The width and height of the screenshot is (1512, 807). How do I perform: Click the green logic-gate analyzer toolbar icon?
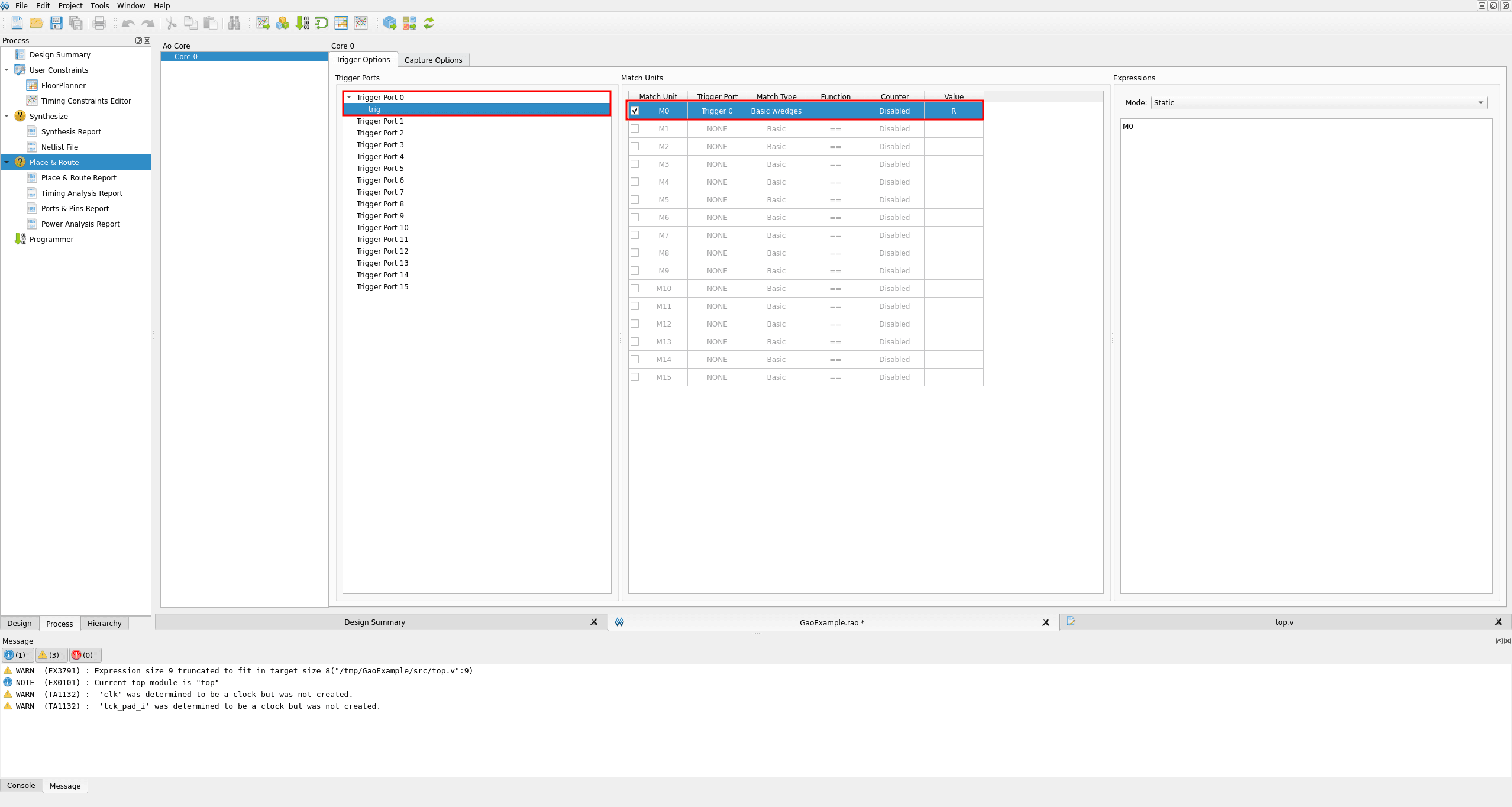pyautogui.click(x=322, y=23)
